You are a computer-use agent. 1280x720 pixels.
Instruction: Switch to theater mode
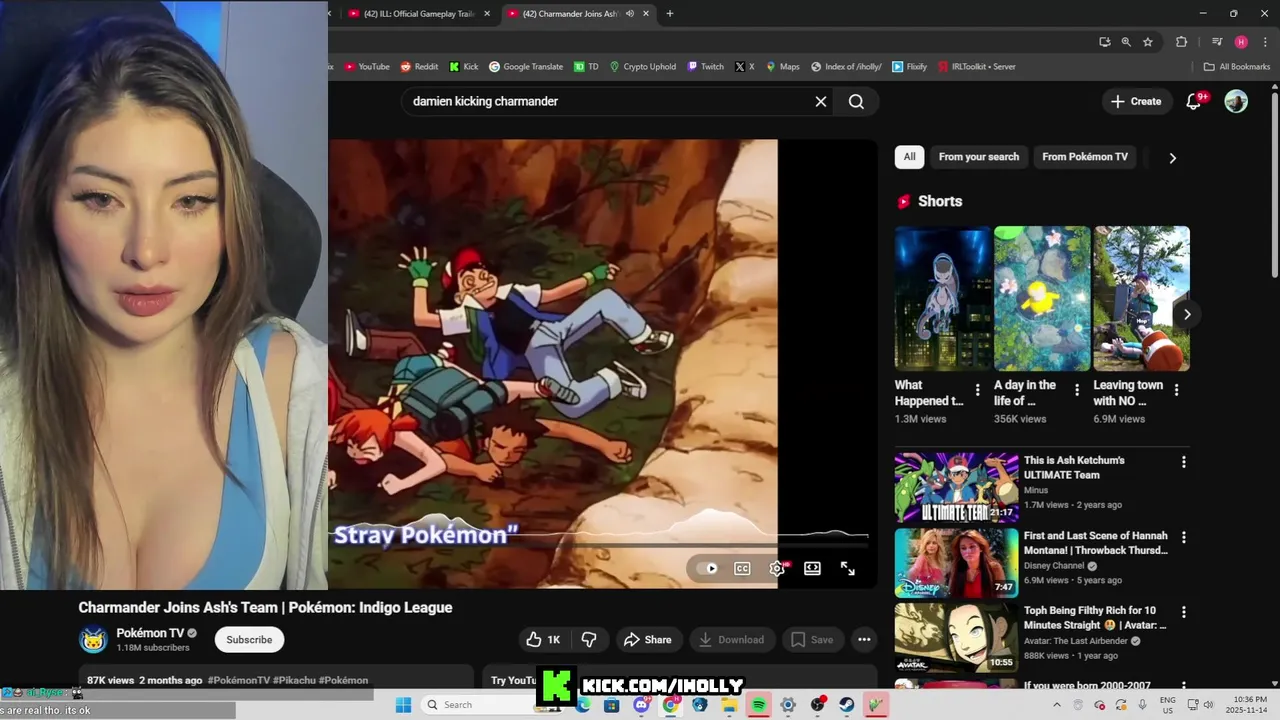pos(812,568)
